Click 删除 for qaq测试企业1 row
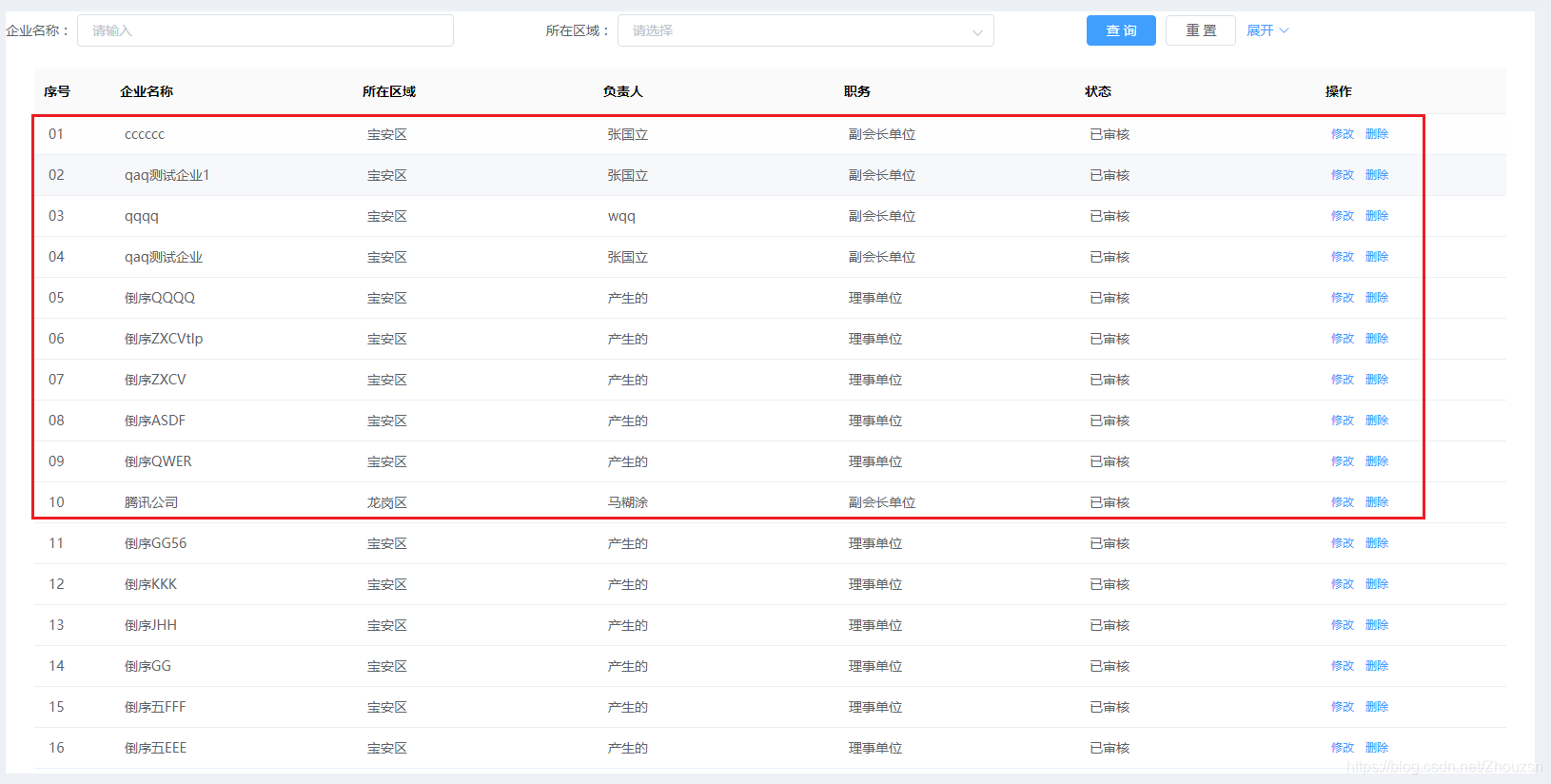This screenshot has height=784, width=1551. (1377, 175)
